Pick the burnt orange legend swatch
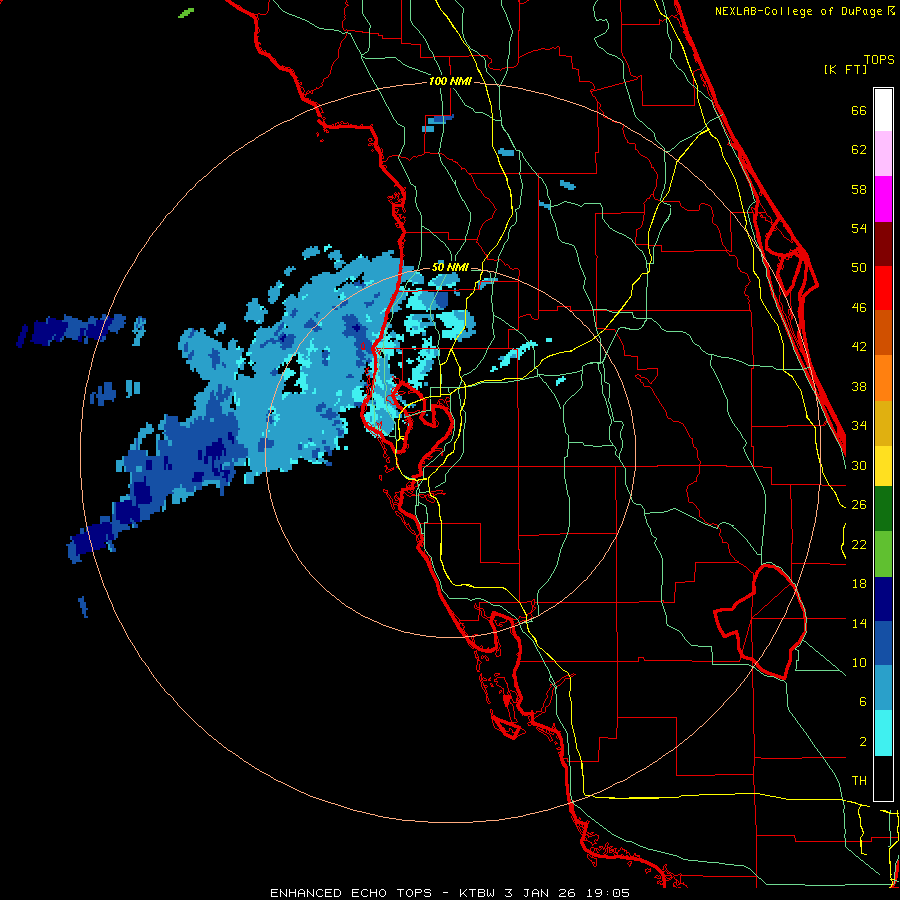The image size is (900, 900). pyautogui.click(x=883, y=332)
